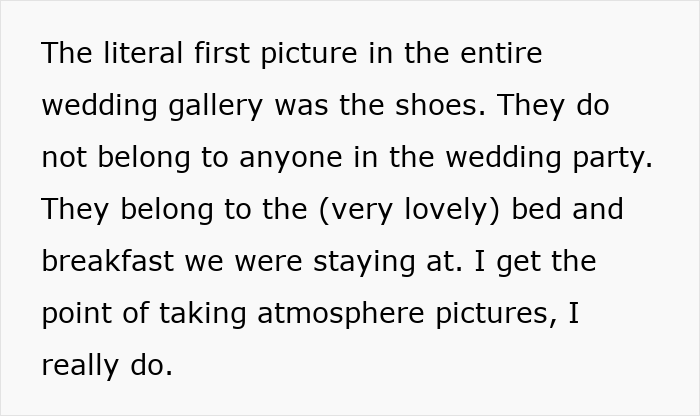Click the word "party" ending third line
Viewport: 700px width, 416px height.
[608, 158]
